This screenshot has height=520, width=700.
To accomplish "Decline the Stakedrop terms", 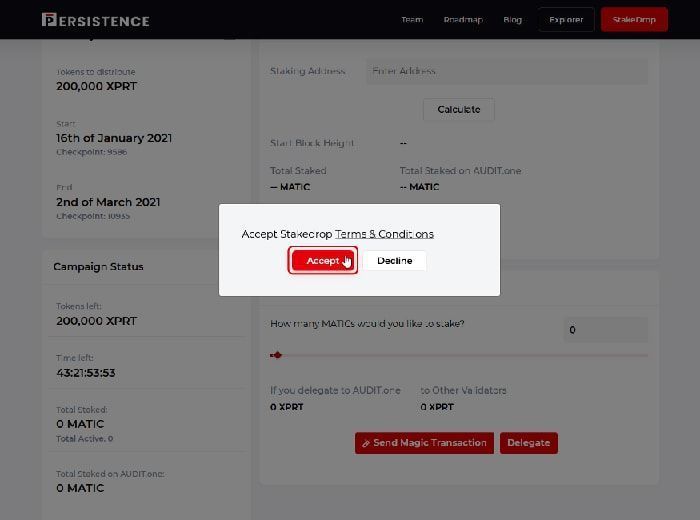I will [395, 260].
